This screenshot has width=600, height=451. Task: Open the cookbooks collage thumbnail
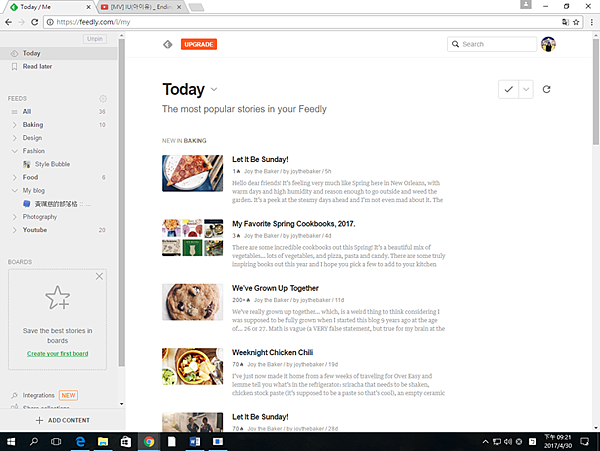(192, 238)
